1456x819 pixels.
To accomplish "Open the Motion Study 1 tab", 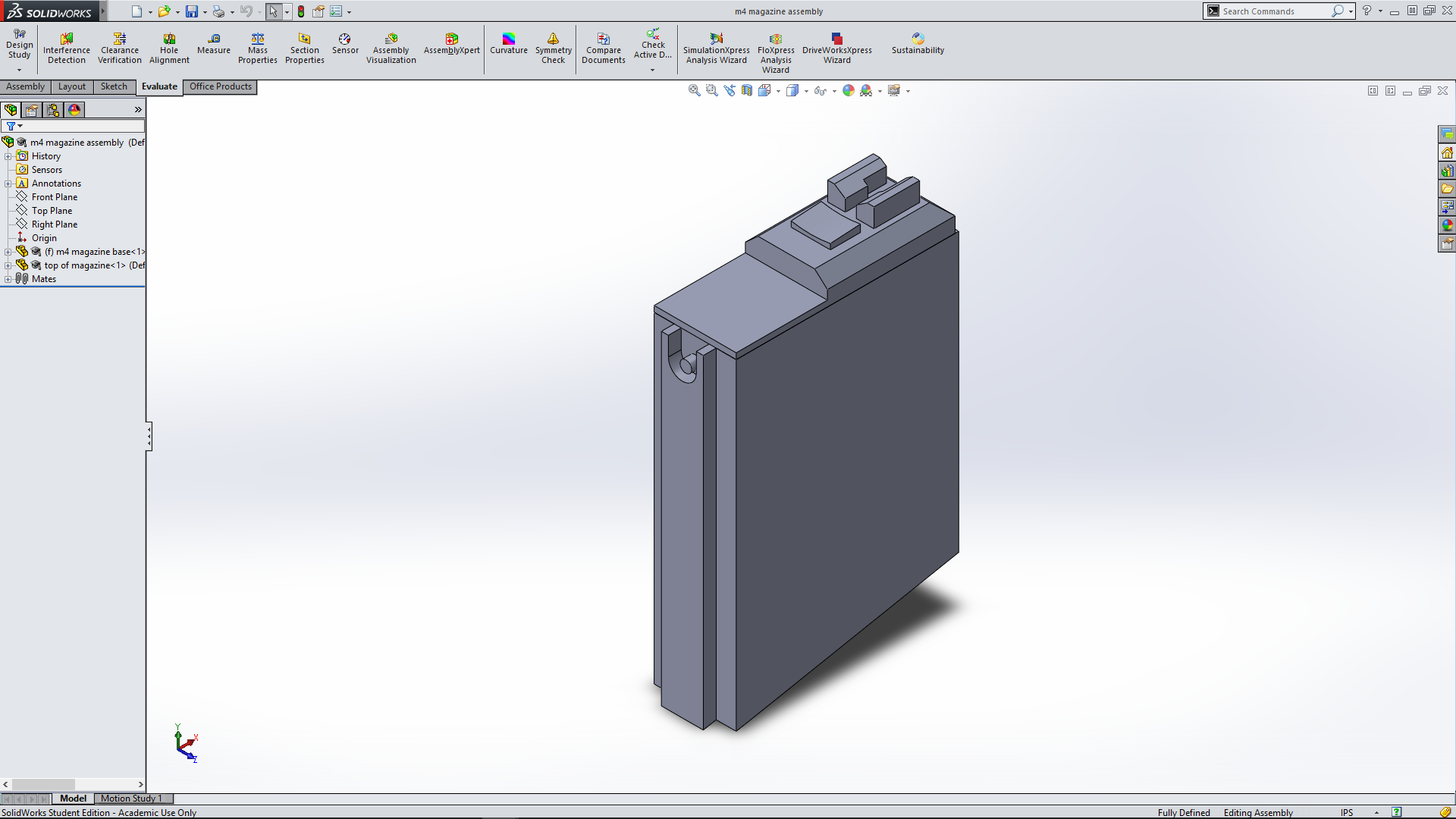I will click(x=130, y=799).
